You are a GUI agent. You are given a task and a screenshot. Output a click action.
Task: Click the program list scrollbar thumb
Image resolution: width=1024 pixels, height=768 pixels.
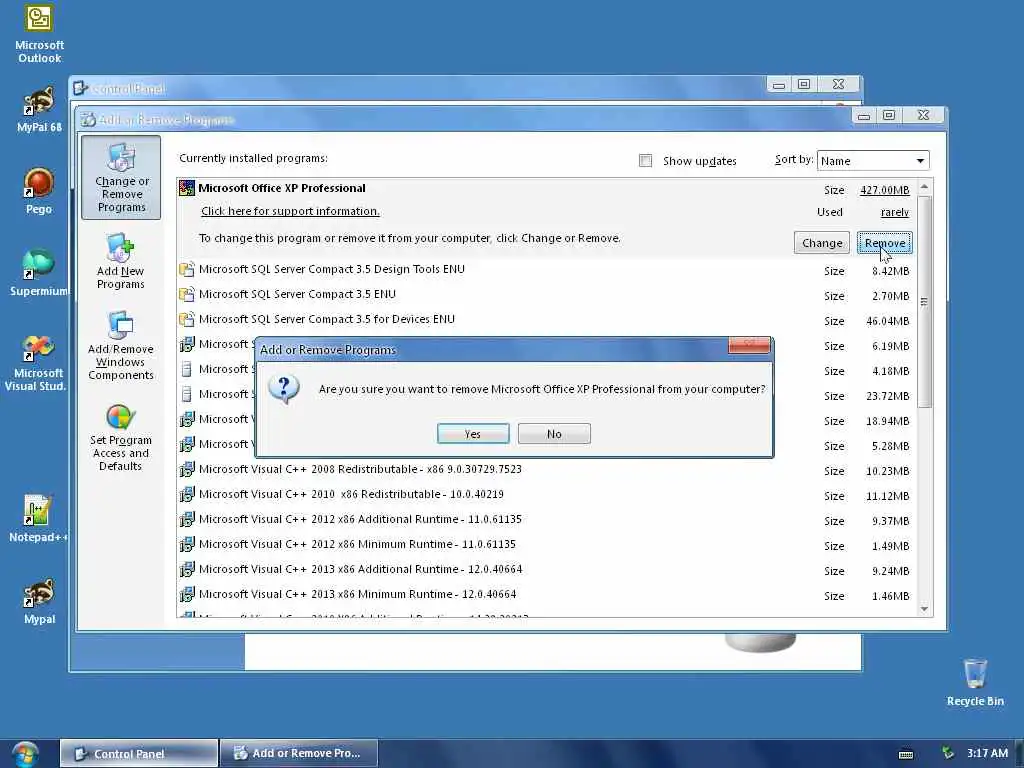pyautogui.click(x=924, y=301)
